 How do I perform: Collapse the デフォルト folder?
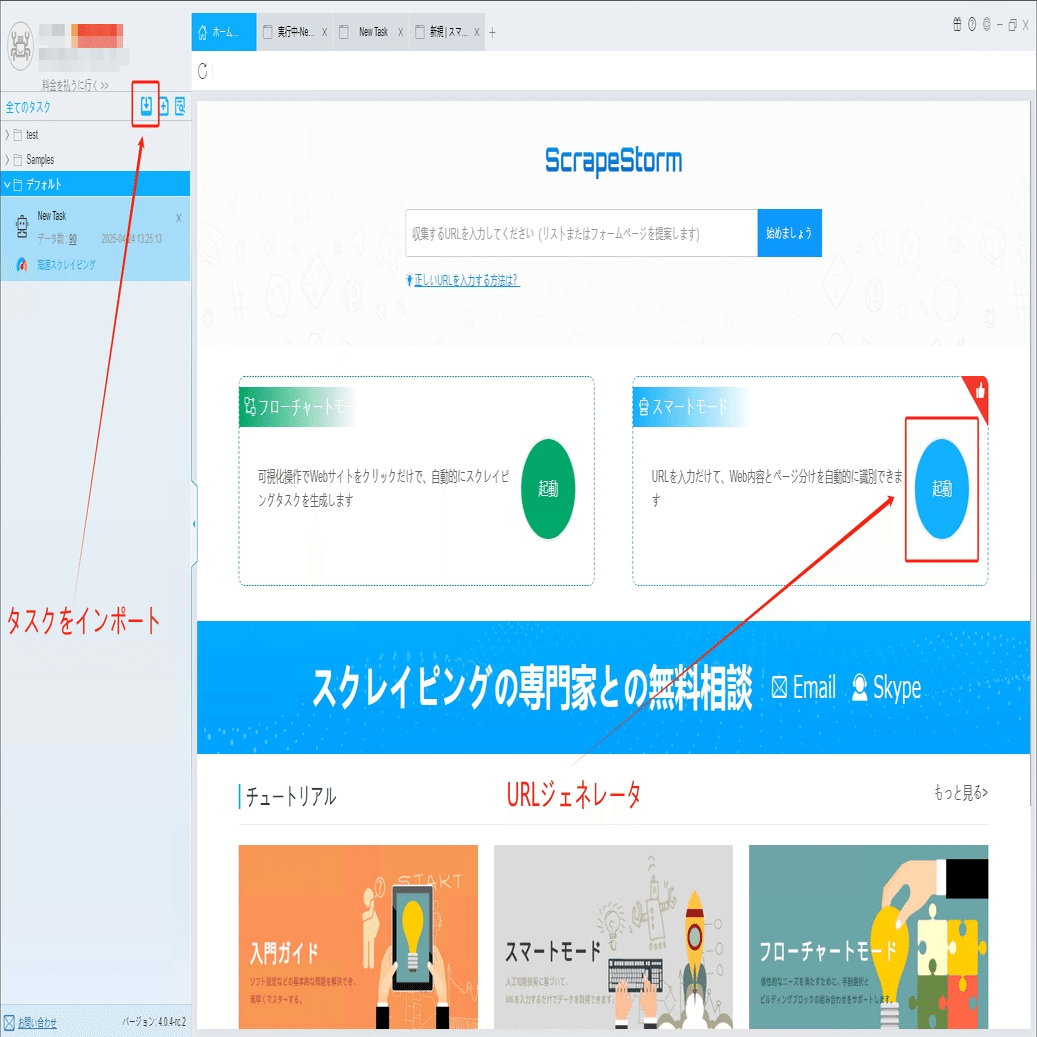[7, 185]
